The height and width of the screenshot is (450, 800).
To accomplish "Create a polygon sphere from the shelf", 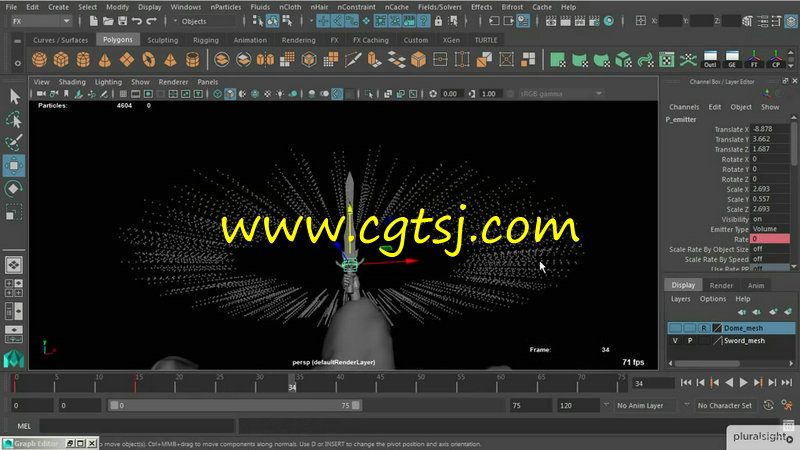I will coord(39,60).
